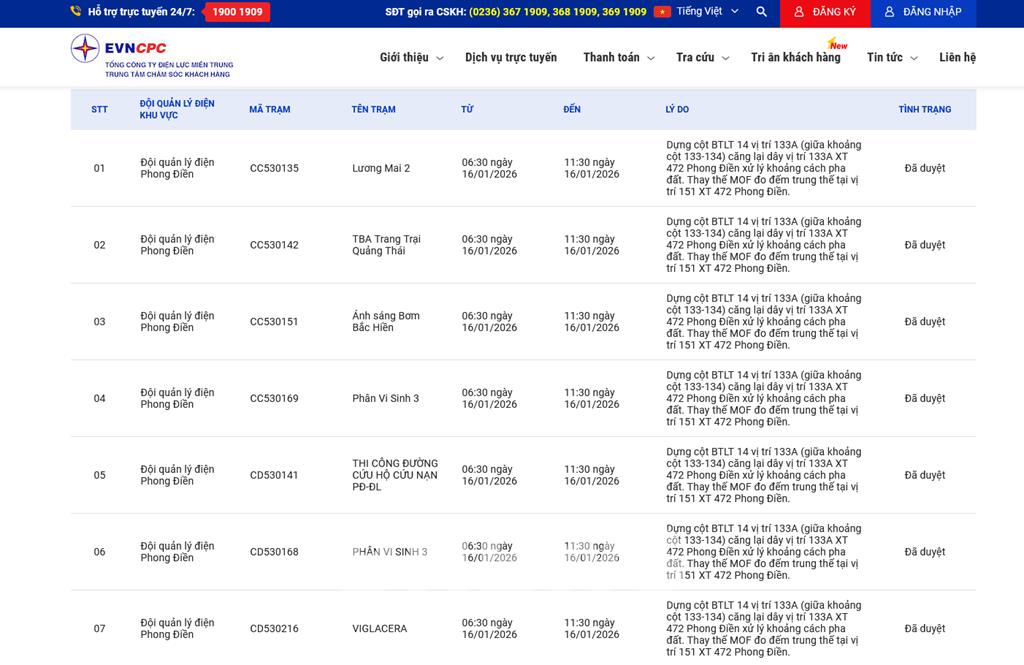
Task: Open the Tiếng Việt language dropdown
Action: click(x=707, y=12)
